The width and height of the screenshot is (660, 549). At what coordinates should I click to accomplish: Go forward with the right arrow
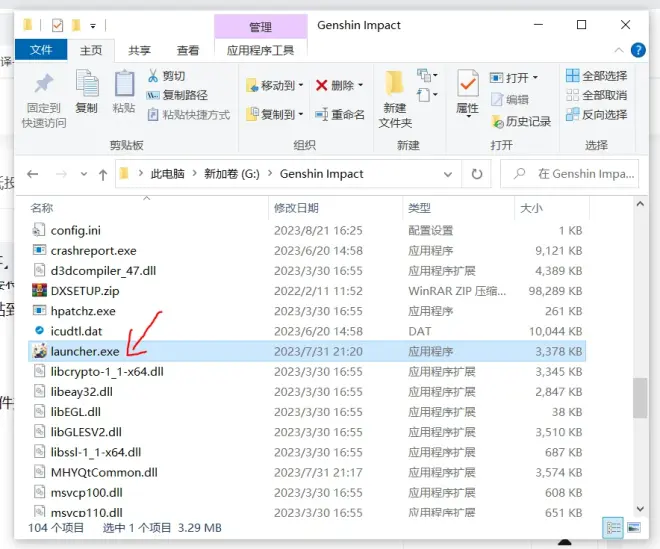coord(61,174)
